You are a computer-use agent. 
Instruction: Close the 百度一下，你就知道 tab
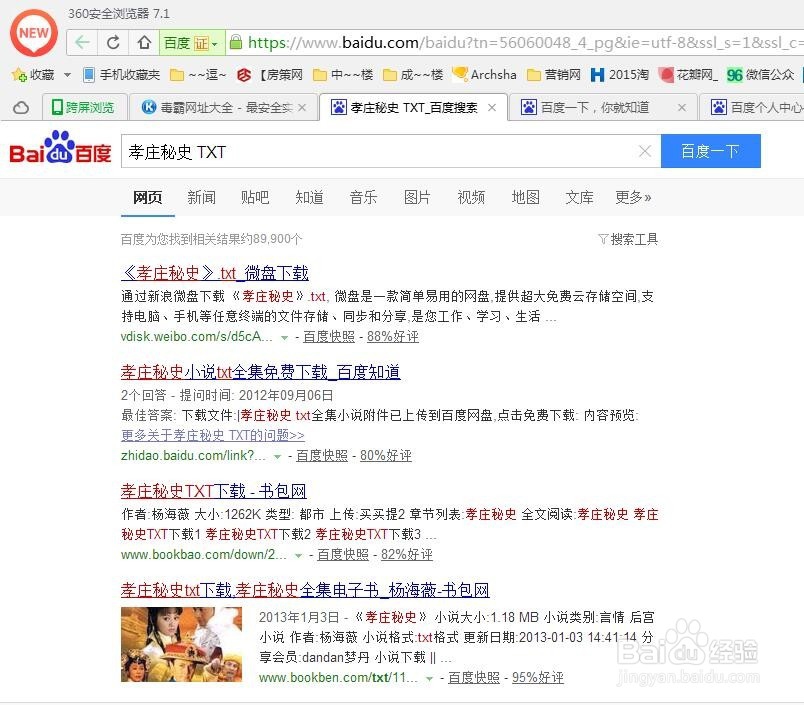pyautogui.click(x=681, y=108)
